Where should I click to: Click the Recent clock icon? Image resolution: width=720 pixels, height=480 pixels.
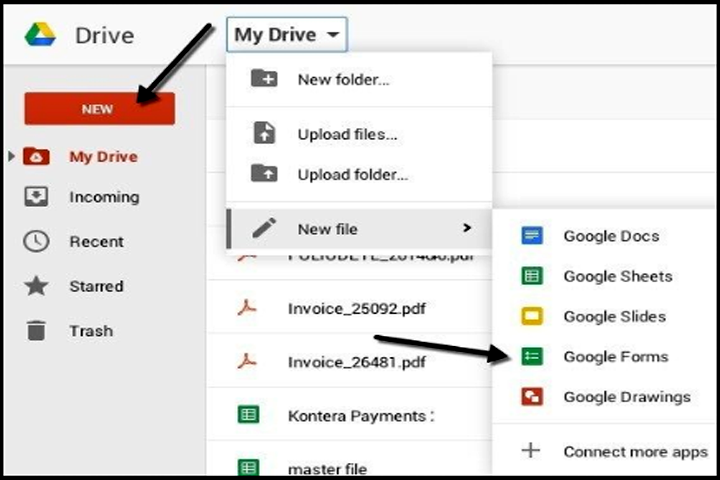click(36, 241)
